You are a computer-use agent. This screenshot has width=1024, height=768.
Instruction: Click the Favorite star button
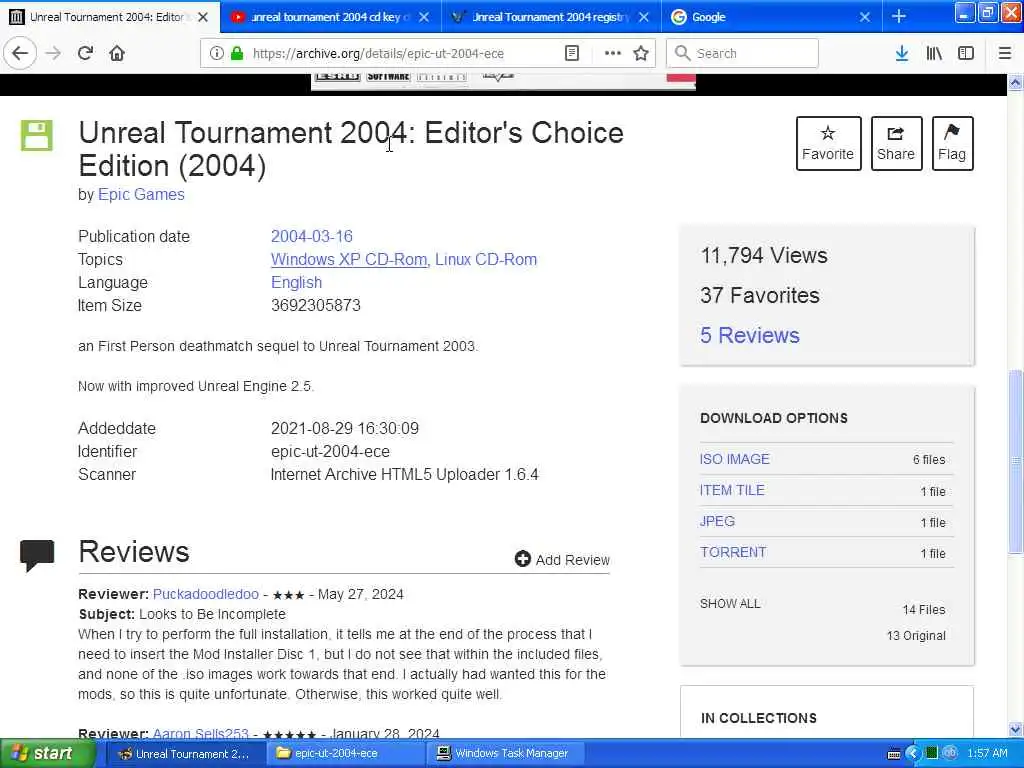(828, 143)
